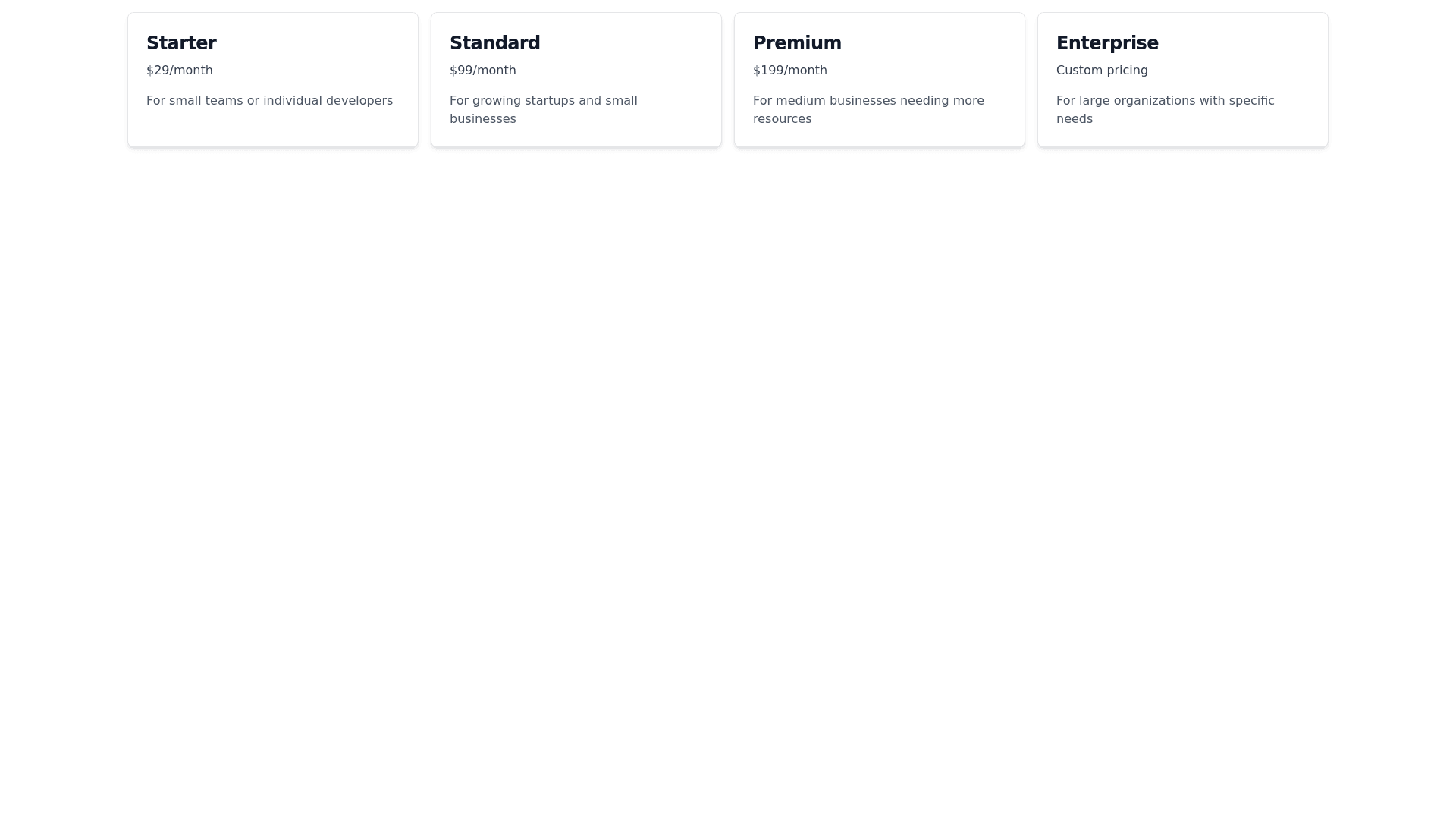This screenshot has width=1456, height=819.
Task: Click the Standard plan heading
Action: coord(494,43)
